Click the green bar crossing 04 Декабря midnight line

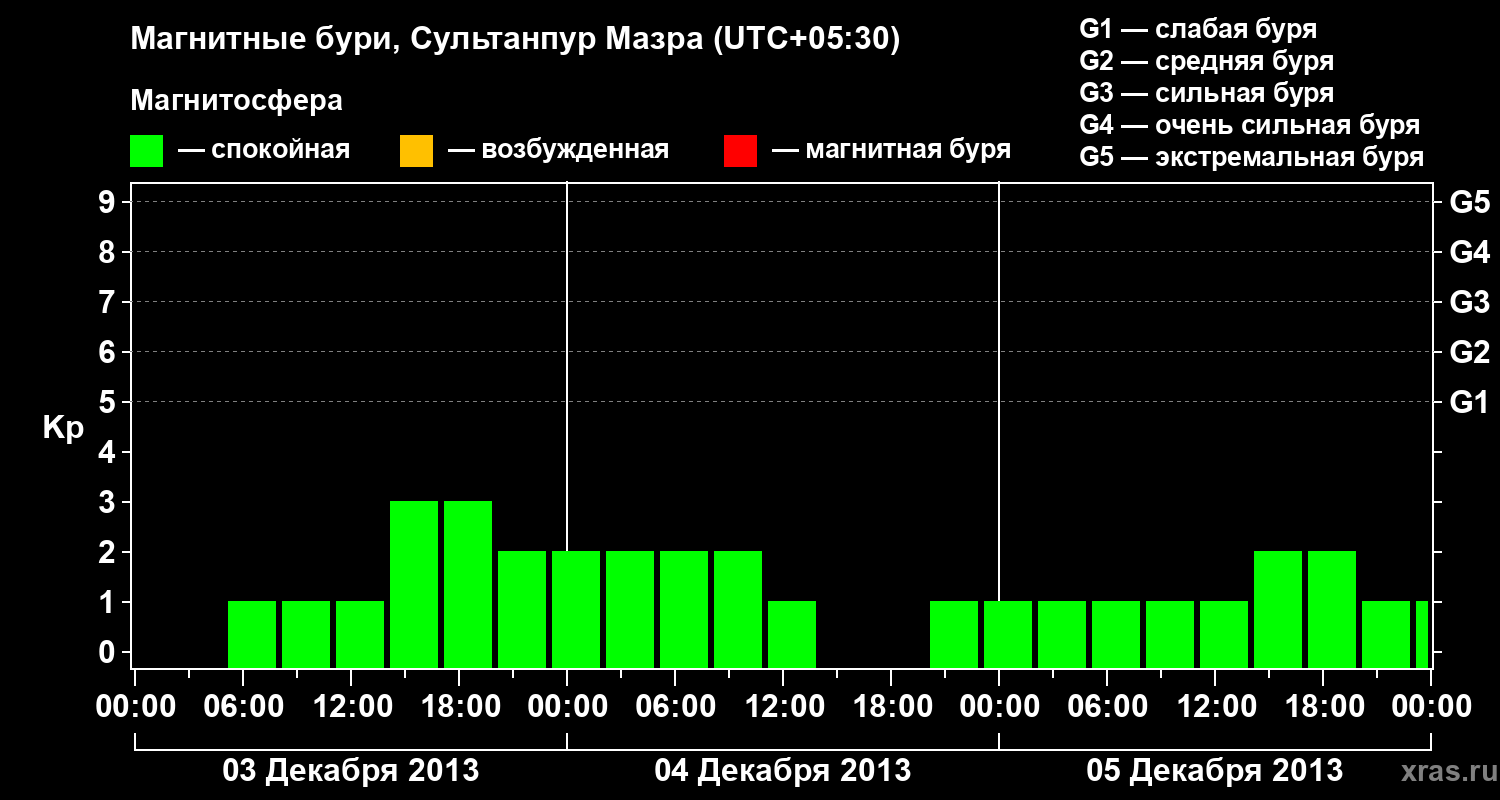click(x=576, y=609)
